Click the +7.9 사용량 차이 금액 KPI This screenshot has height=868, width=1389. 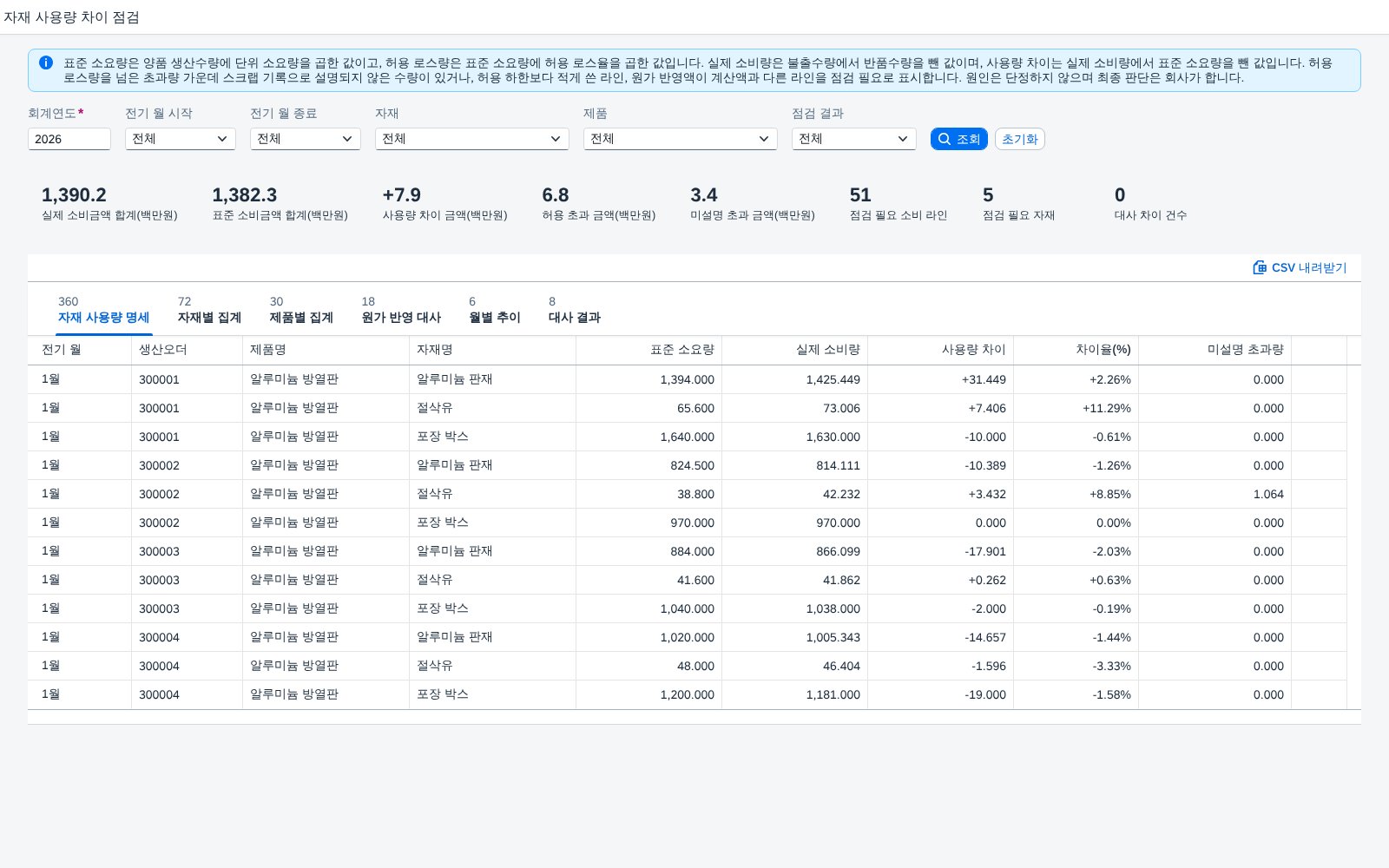click(444, 203)
